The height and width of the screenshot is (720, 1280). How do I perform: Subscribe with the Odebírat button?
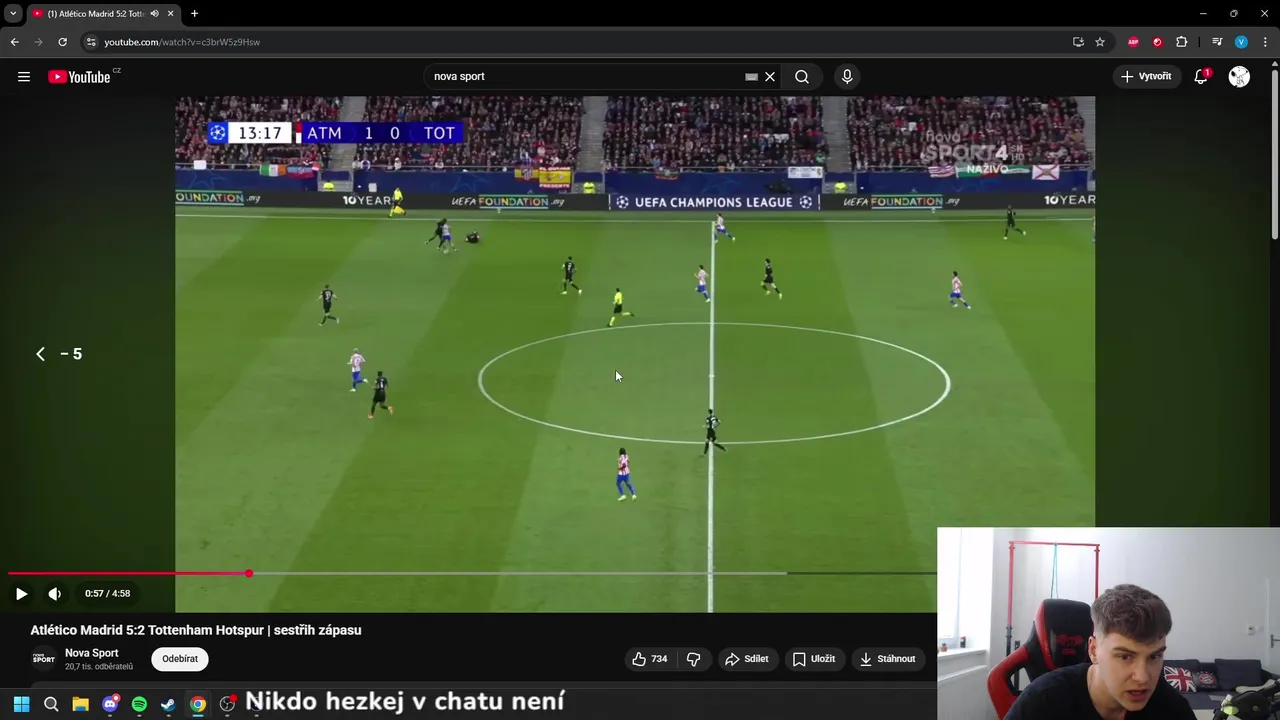(x=180, y=659)
